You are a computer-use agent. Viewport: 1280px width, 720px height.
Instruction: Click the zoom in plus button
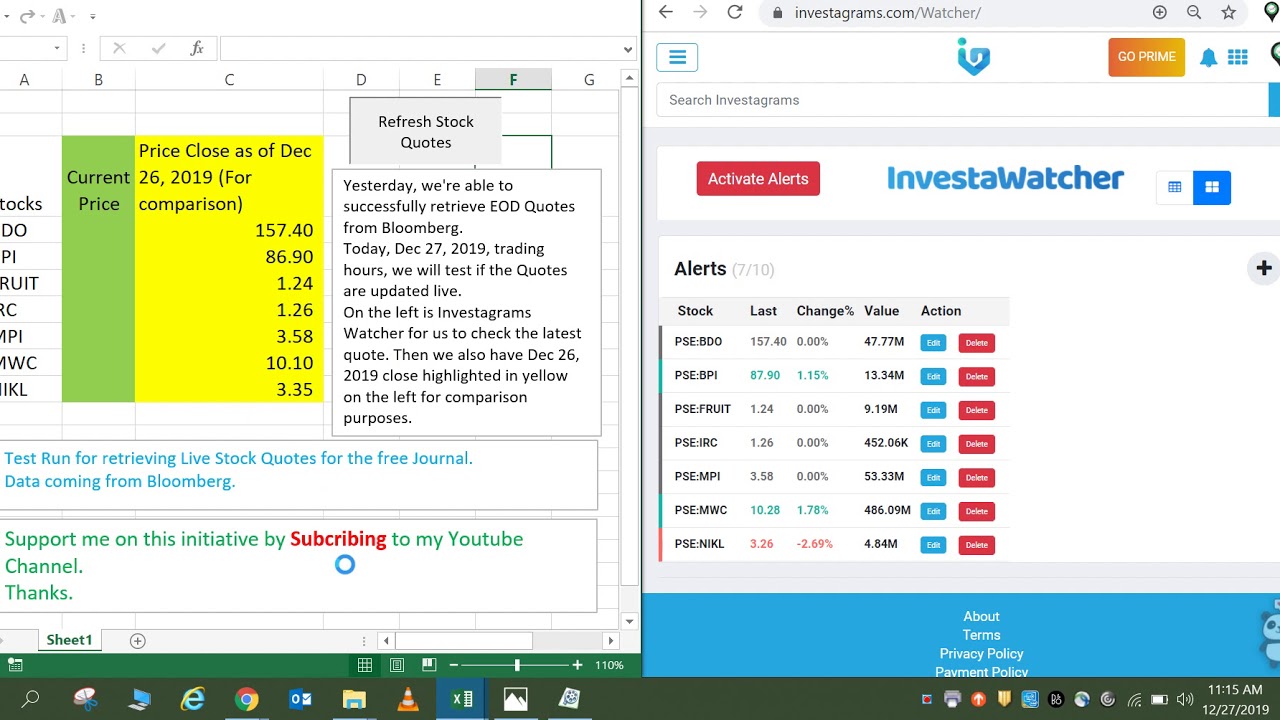577,665
